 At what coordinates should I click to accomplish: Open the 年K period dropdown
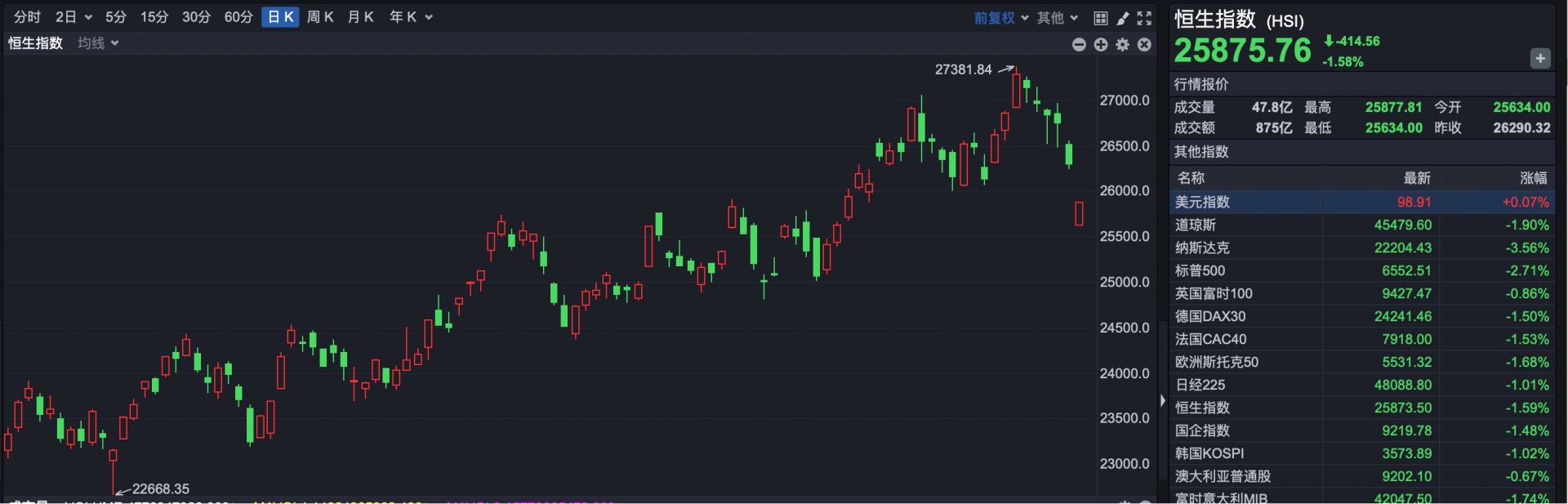point(411,17)
